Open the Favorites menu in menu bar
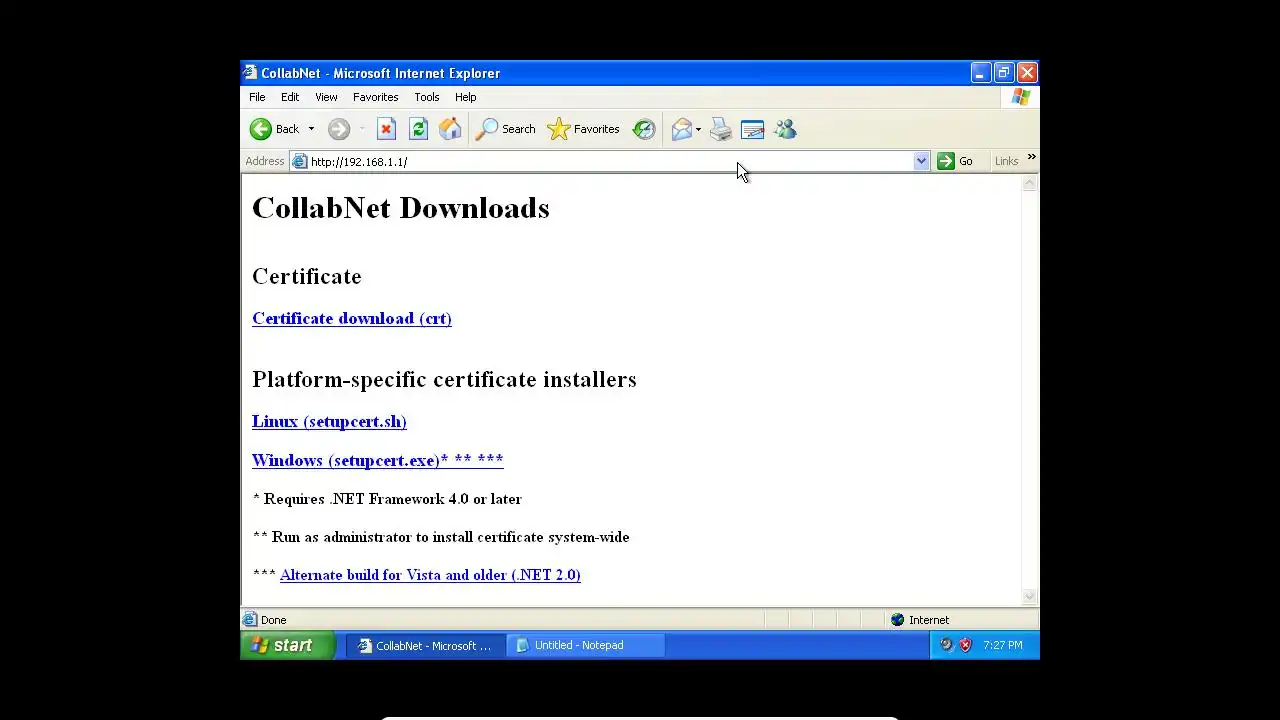 click(376, 97)
